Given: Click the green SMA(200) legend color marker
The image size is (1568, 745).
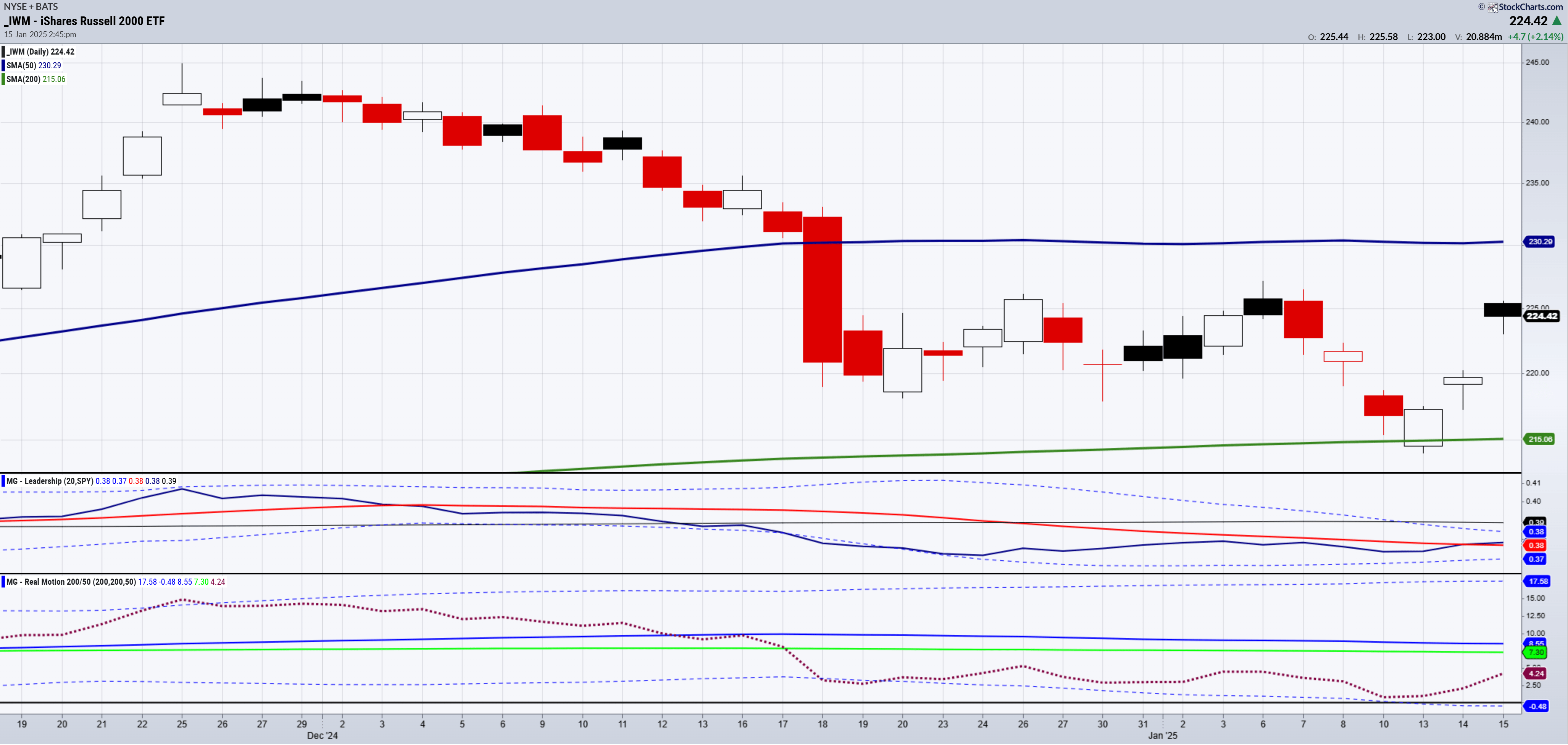Looking at the screenshot, I should click(3, 79).
